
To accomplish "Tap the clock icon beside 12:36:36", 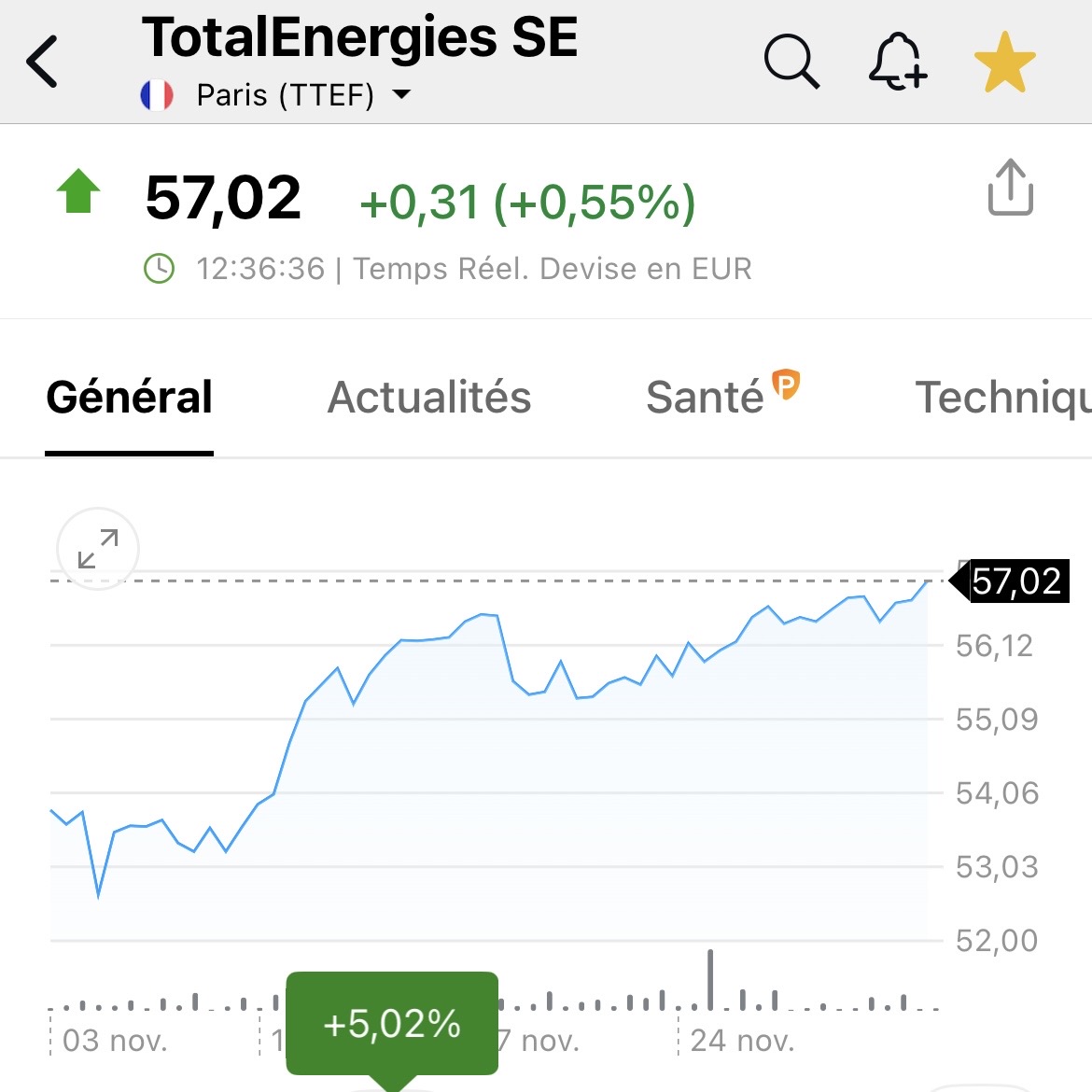I will [159, 269].
